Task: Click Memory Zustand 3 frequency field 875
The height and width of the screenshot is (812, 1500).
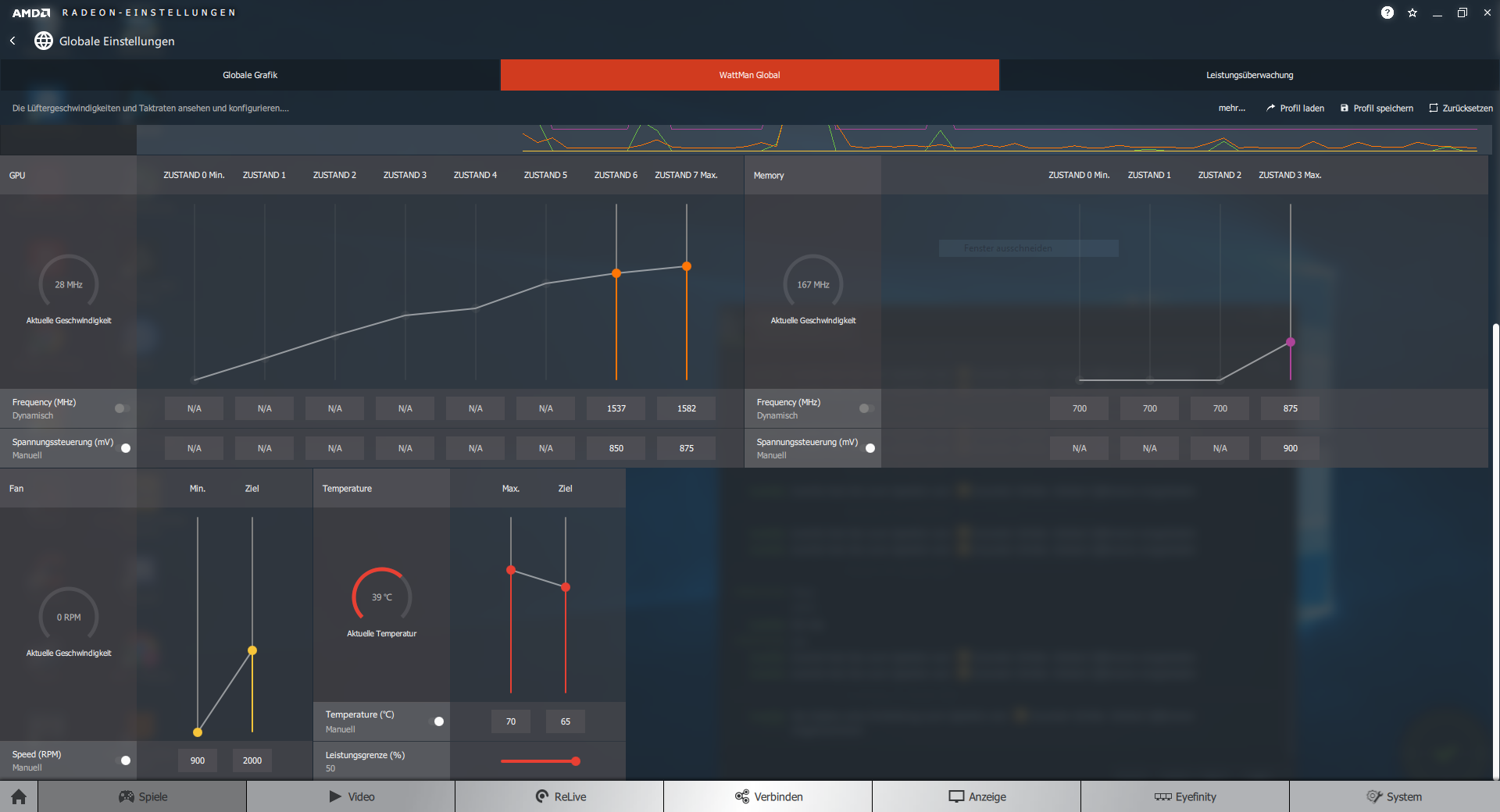Action: pyautogui.click(x=1291, y=408)
